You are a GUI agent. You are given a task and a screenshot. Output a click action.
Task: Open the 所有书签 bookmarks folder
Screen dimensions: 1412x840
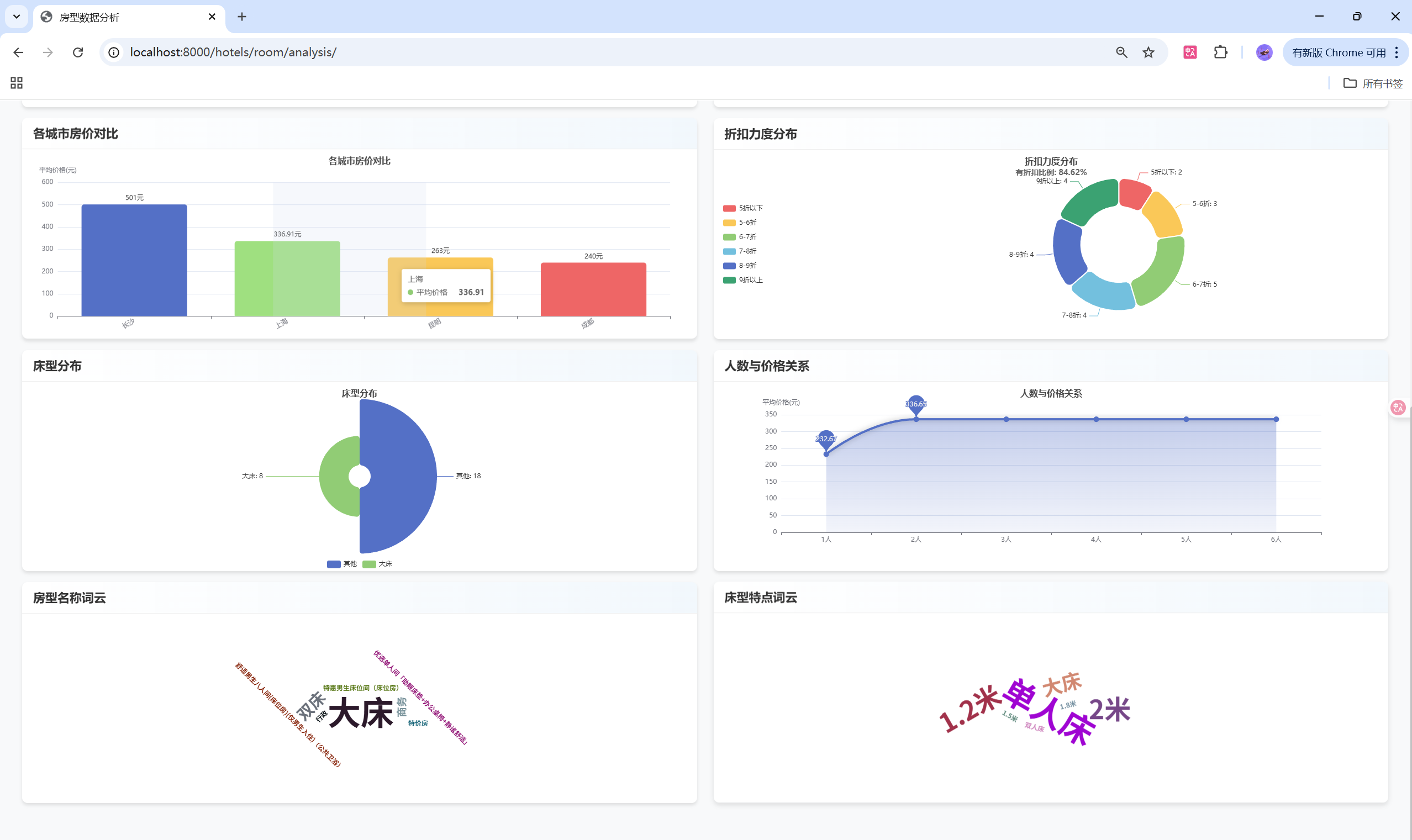click(x=1373, y=83)
